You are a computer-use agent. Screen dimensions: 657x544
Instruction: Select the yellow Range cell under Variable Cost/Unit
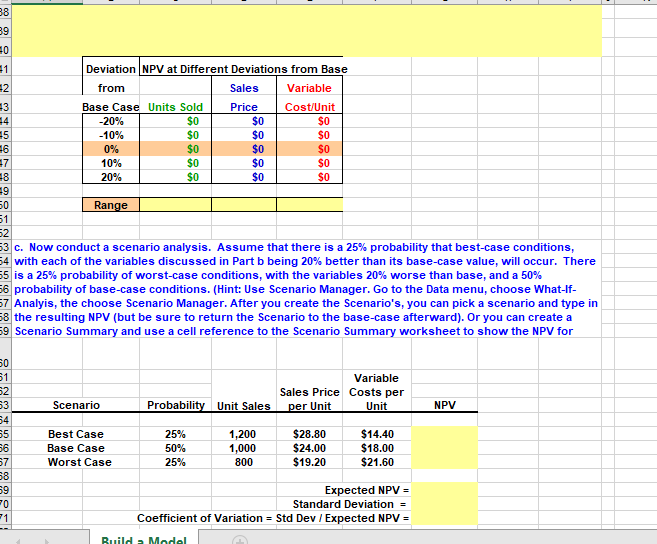click(x=310, y=205)
